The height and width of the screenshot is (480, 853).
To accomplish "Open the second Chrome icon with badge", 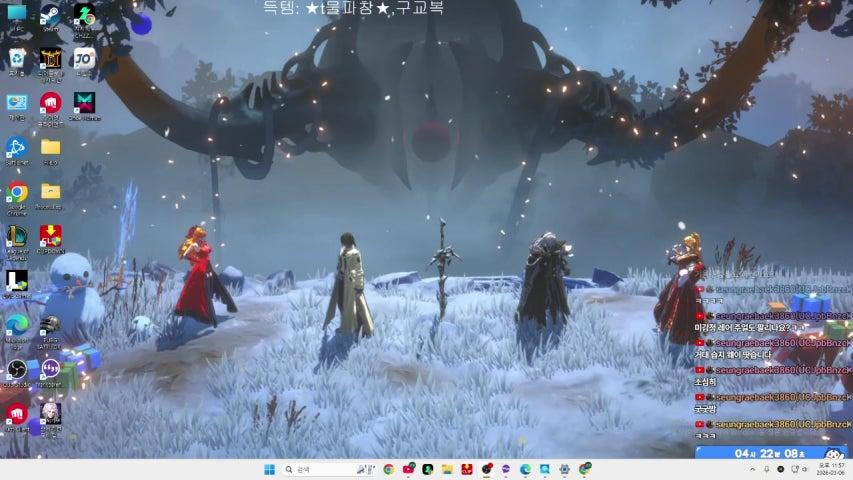I will coord(585,469).
